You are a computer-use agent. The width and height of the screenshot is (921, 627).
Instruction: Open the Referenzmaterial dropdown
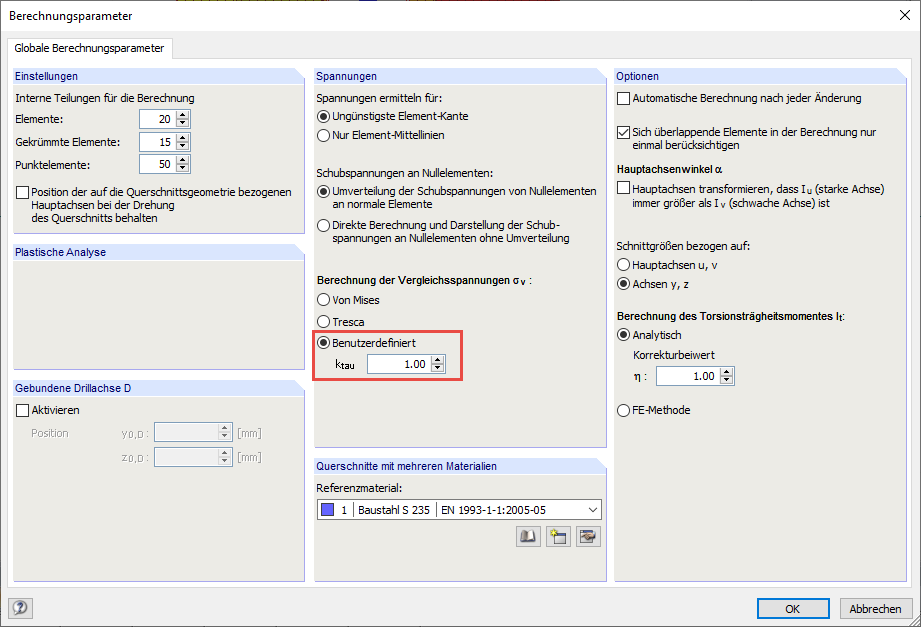click(590, 509)
